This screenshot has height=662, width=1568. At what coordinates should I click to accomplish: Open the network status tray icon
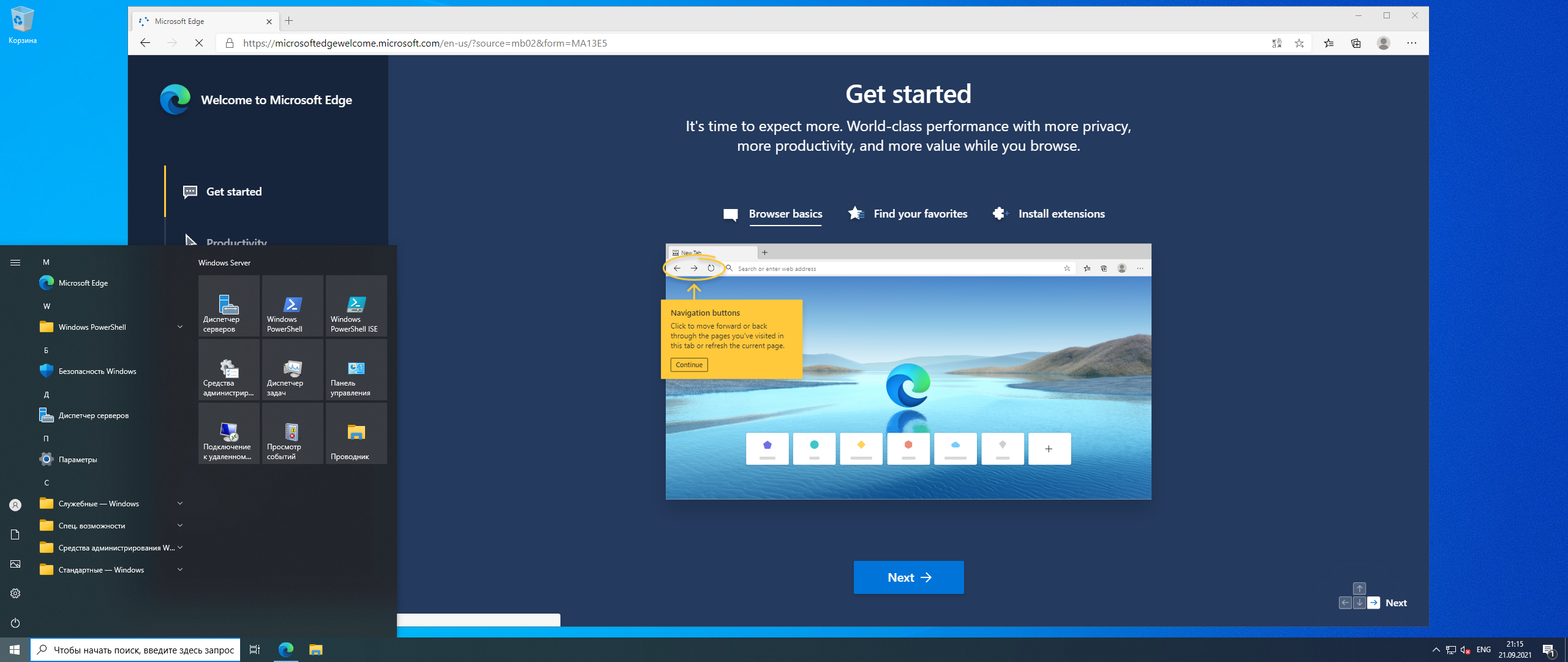(x=1451, y=650)
